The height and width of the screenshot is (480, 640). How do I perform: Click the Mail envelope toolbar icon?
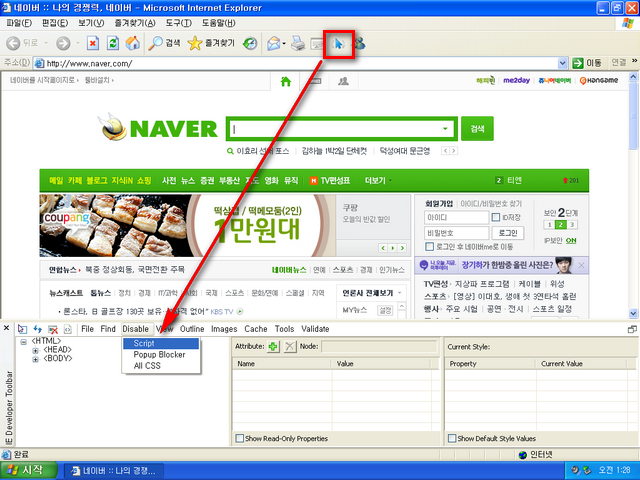click(273, 43)
